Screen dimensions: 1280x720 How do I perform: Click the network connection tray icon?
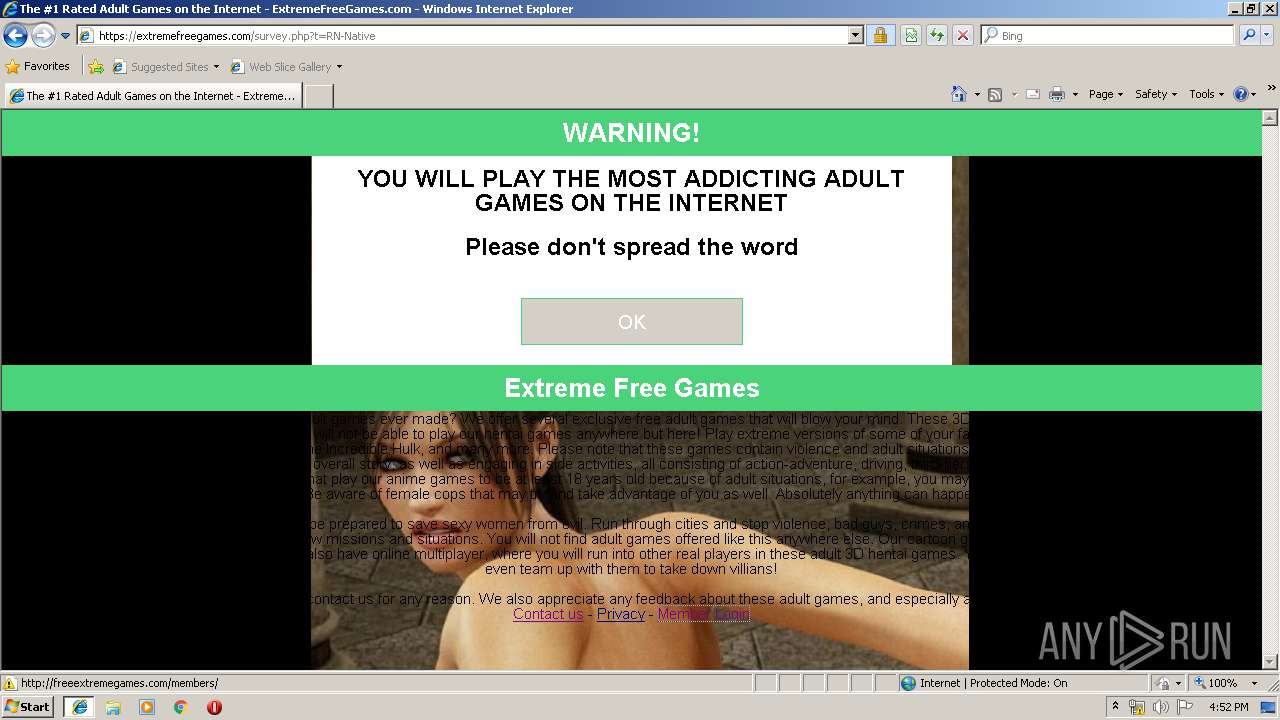(1137, 707)
